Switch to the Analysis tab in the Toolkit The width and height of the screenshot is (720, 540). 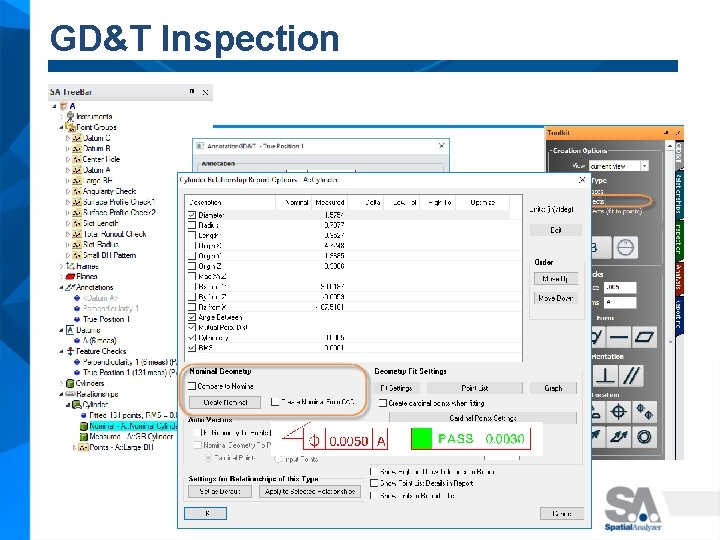(x=678, y=277)
